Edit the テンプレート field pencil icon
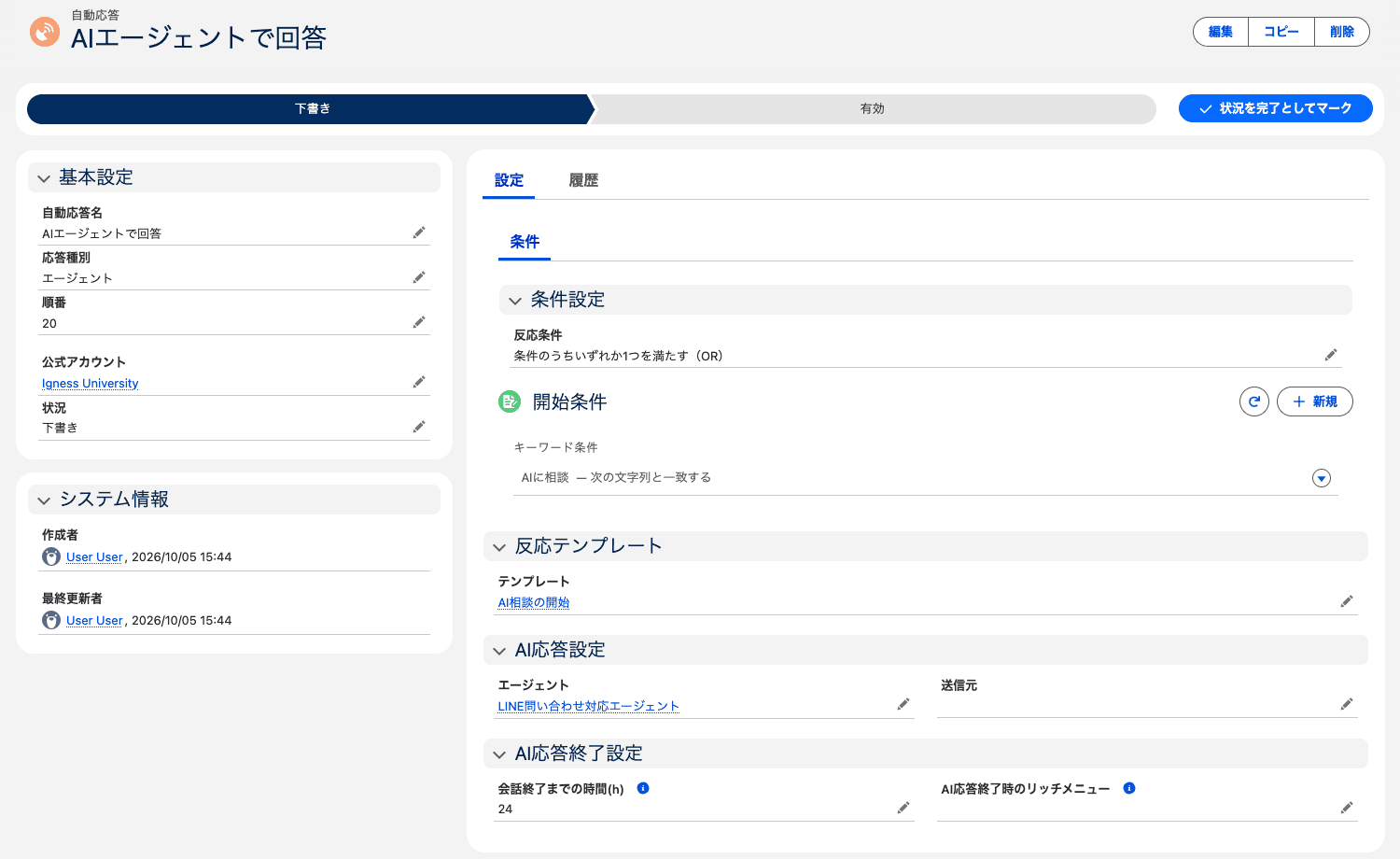The image size is (1400, 859). pos(1347,601)
